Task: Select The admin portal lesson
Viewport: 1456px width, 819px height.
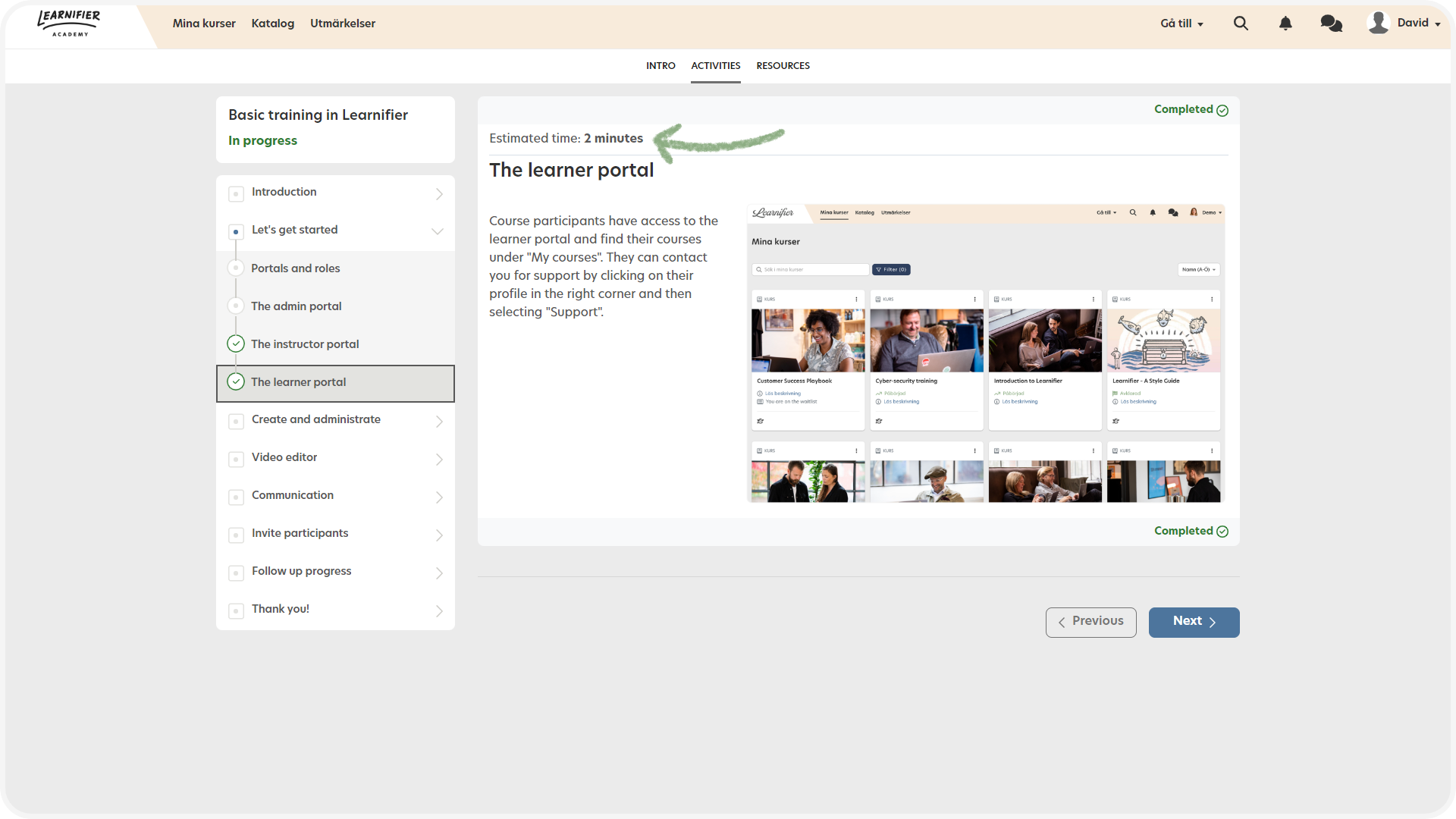Action: point(297,306)
